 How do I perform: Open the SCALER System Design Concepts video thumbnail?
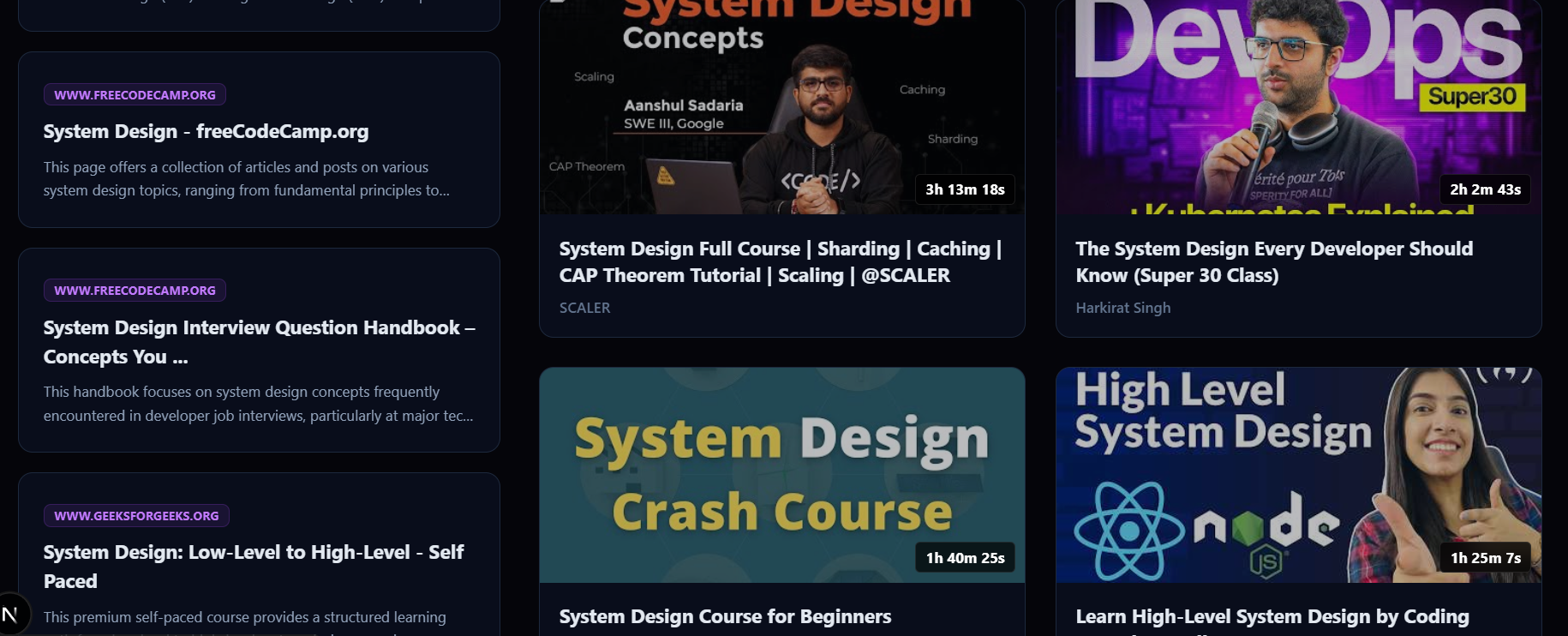(781, 107)
